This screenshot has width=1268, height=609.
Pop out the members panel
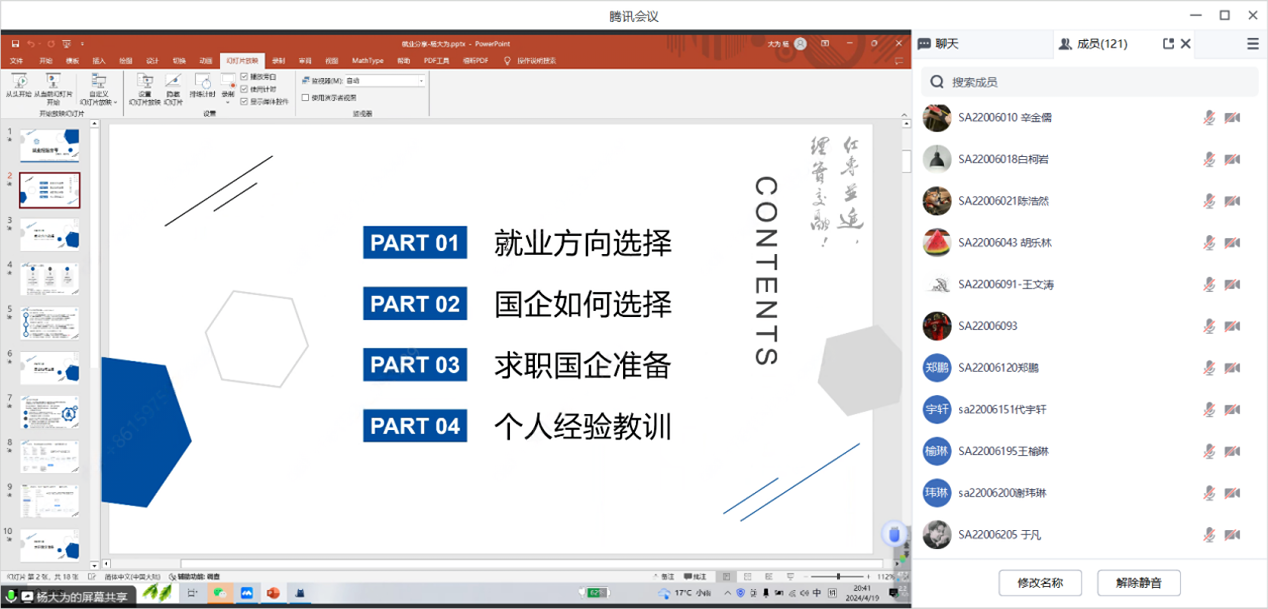1168,44
